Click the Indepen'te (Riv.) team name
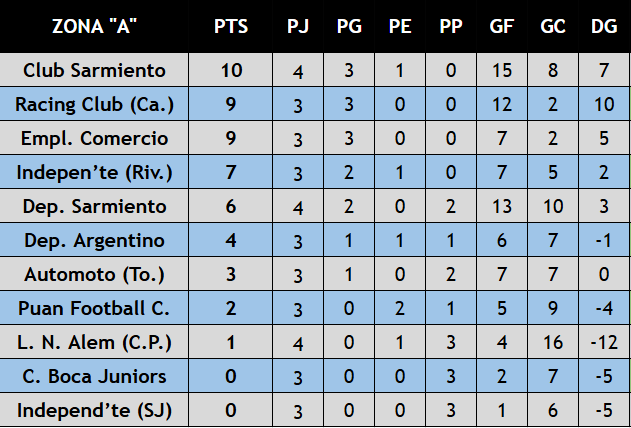Screen dimensions: 631x428 (94, 173)
